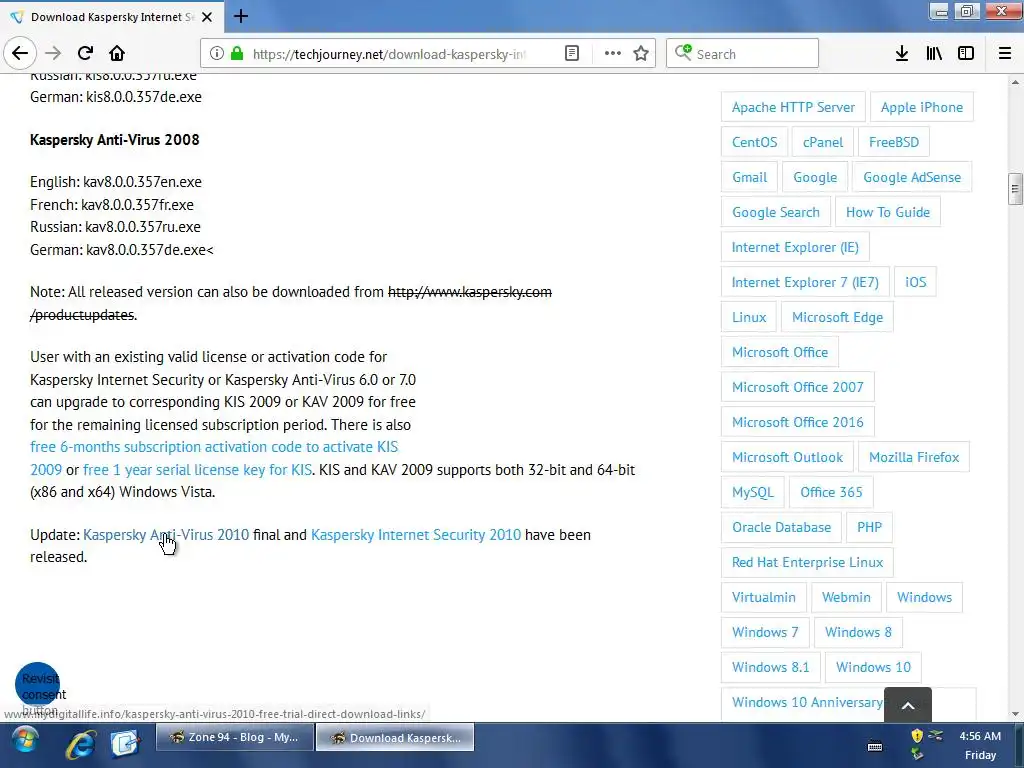Open the Webmin tag
The image size is (1024, 768).
click(846, 598)
